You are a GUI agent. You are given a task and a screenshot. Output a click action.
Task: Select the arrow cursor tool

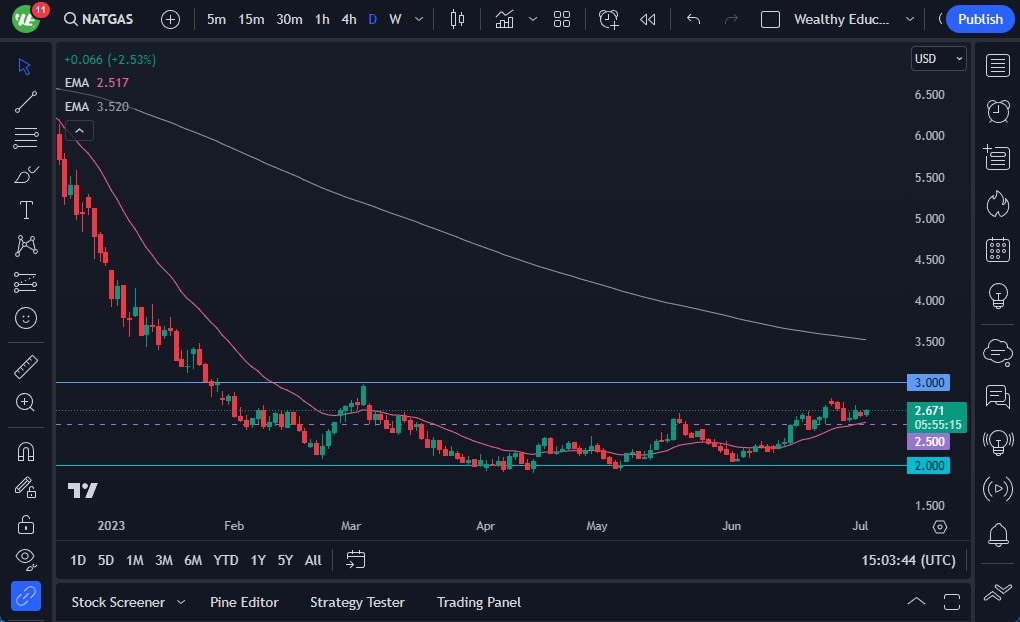pos(25,66)
